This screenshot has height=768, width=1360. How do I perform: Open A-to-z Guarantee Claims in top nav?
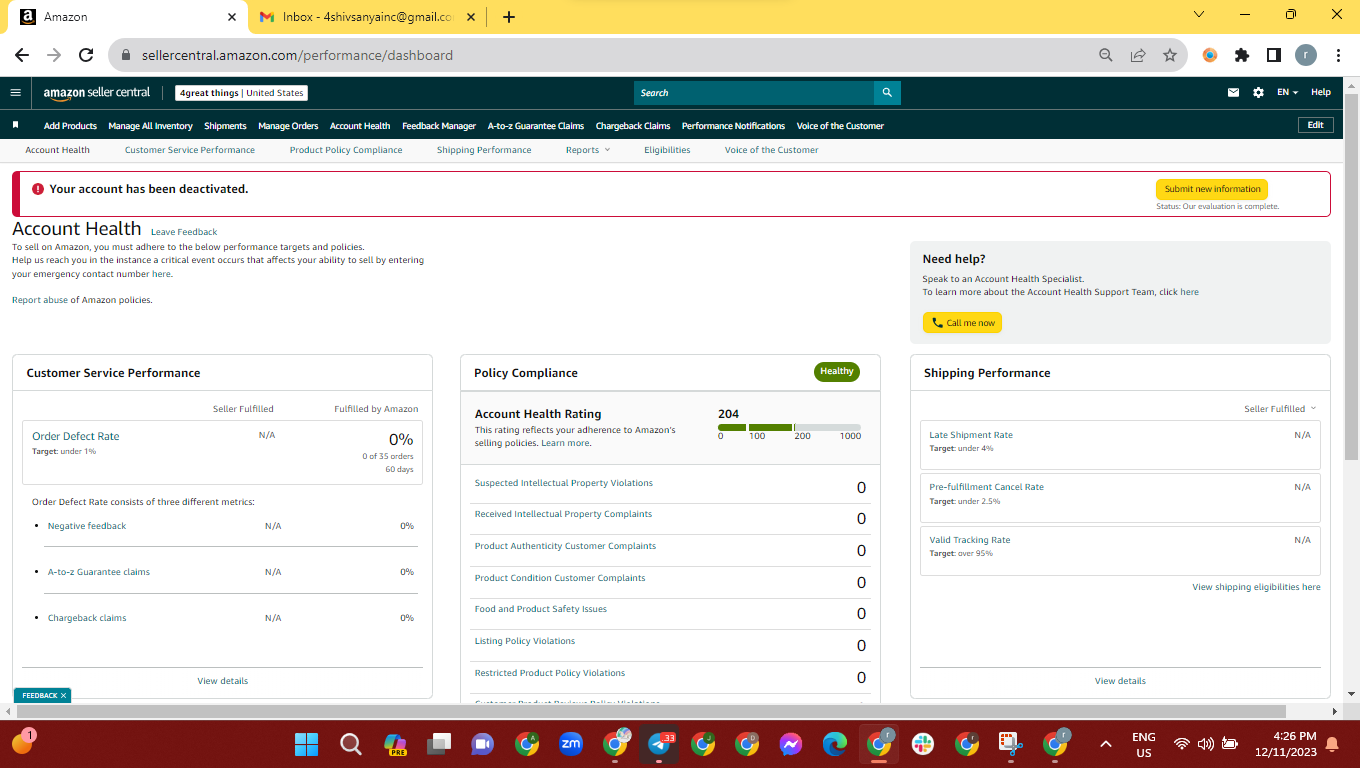tap(536, 126)
